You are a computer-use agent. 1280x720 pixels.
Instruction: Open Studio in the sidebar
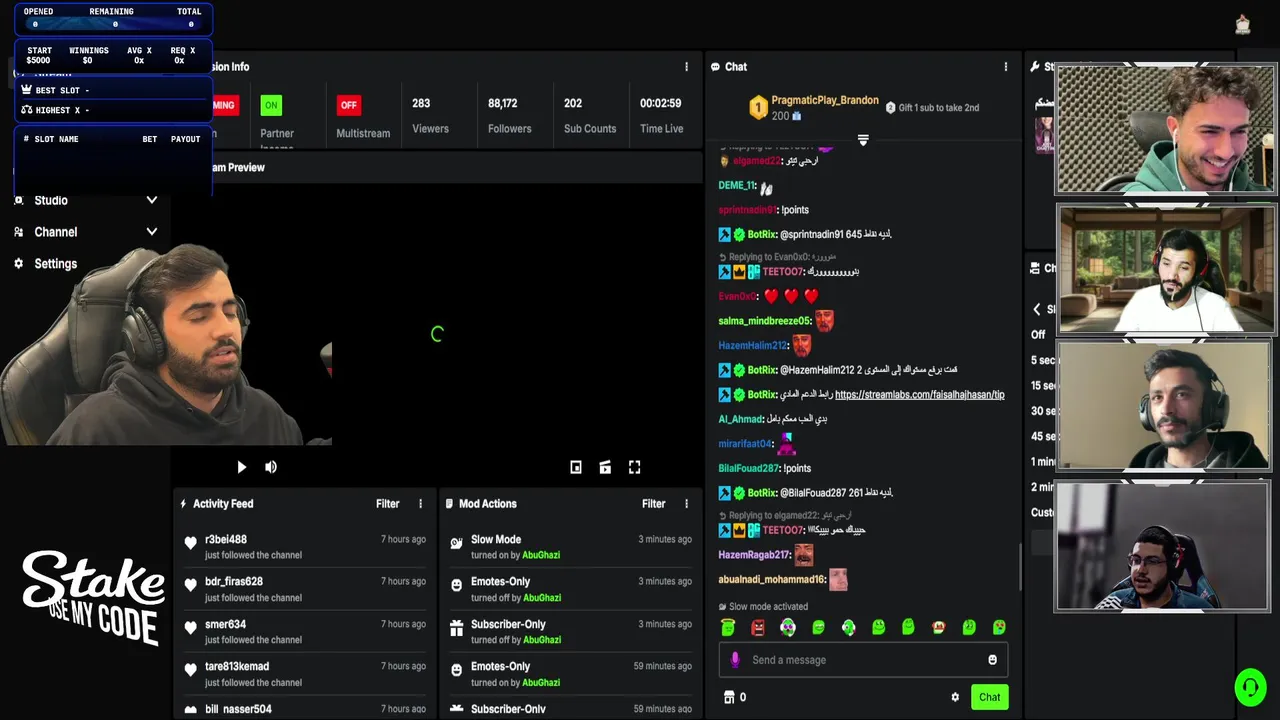[x=51, y=200]
